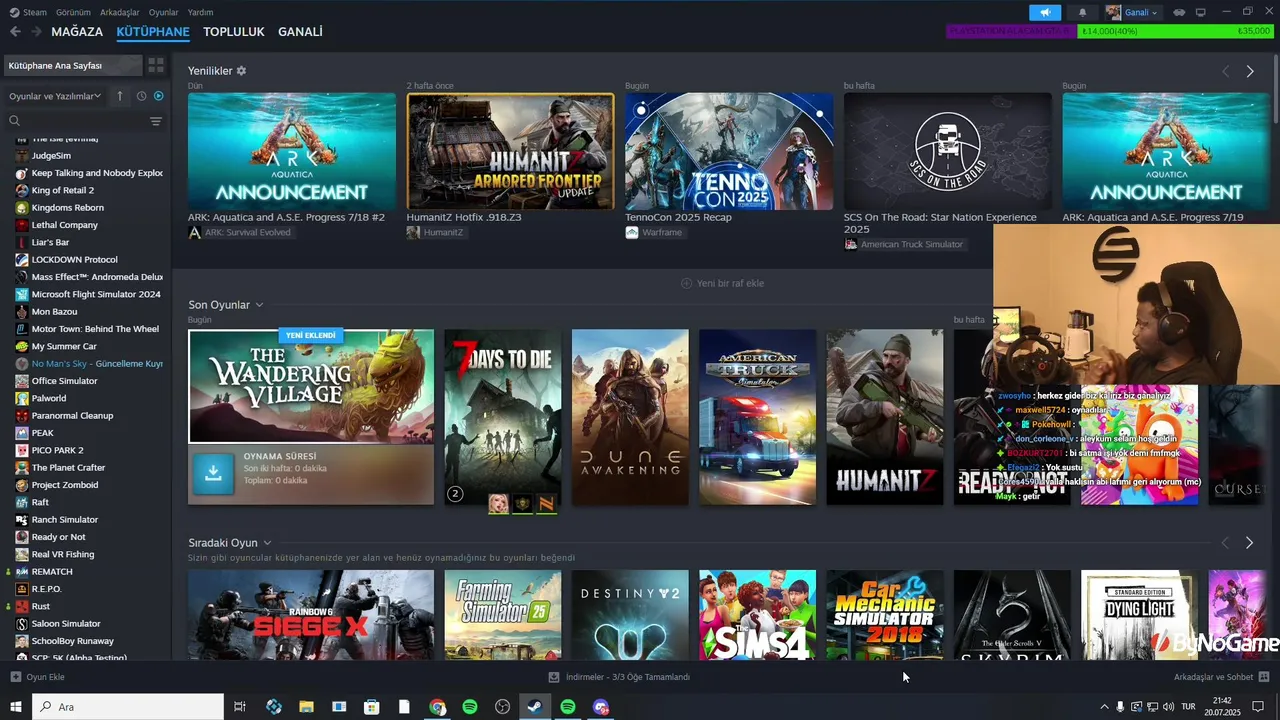Open the Arkadaşlar menu
The height and width of the screenshot is (720, 1280).
coord(120,12)
